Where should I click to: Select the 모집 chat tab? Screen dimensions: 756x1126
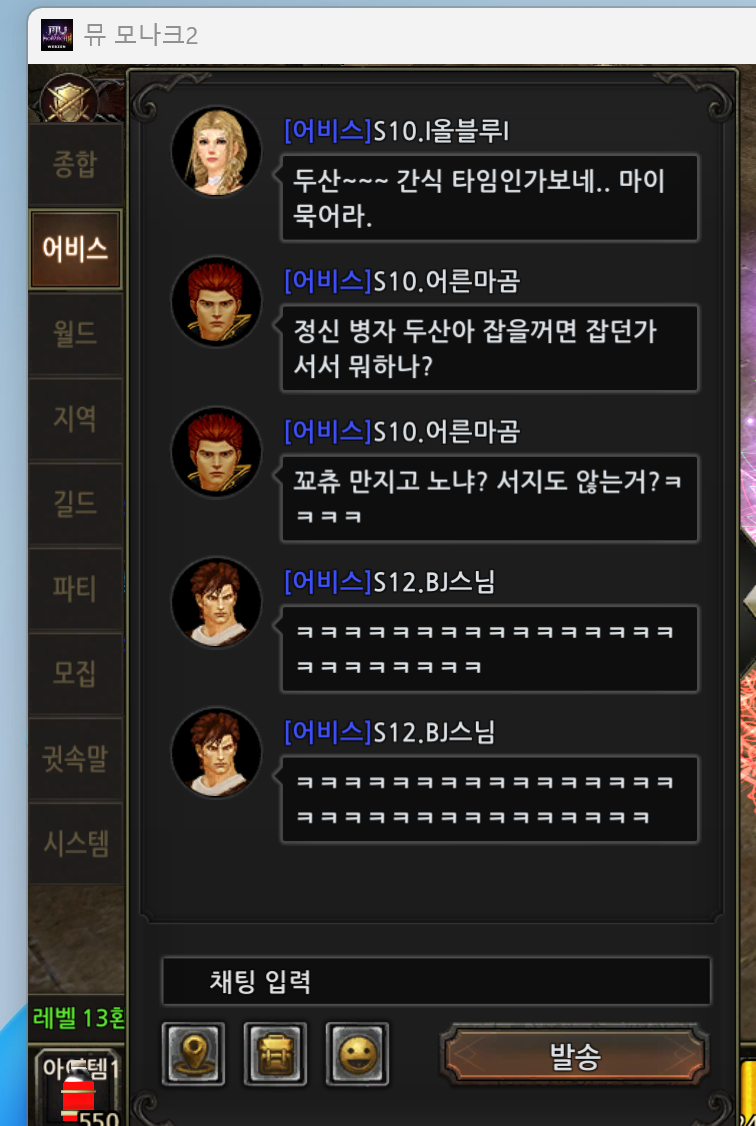point(75,673)
